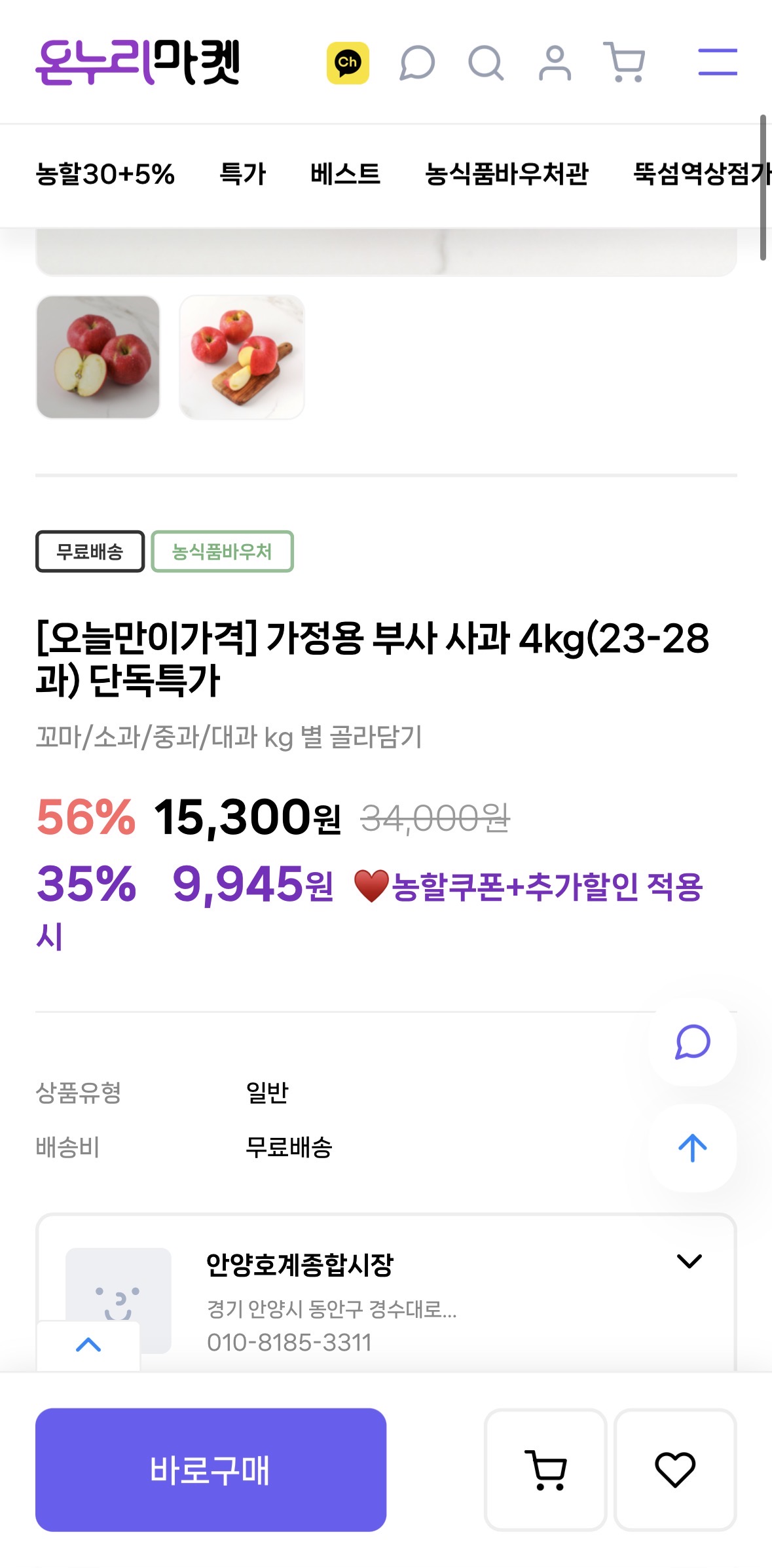Switch to the 특가 tab
The image size is (772, 1568).
pos(242,174)
